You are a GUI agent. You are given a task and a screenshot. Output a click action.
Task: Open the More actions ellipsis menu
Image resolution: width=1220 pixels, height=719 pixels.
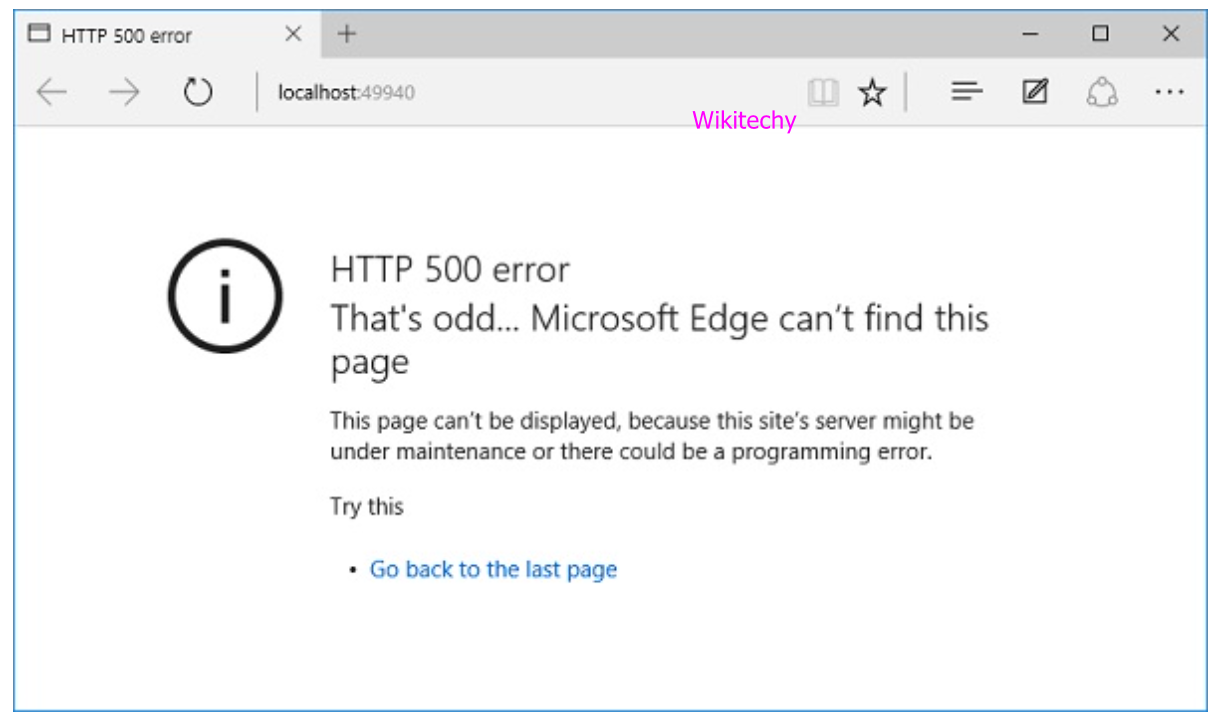[1169, 93]
